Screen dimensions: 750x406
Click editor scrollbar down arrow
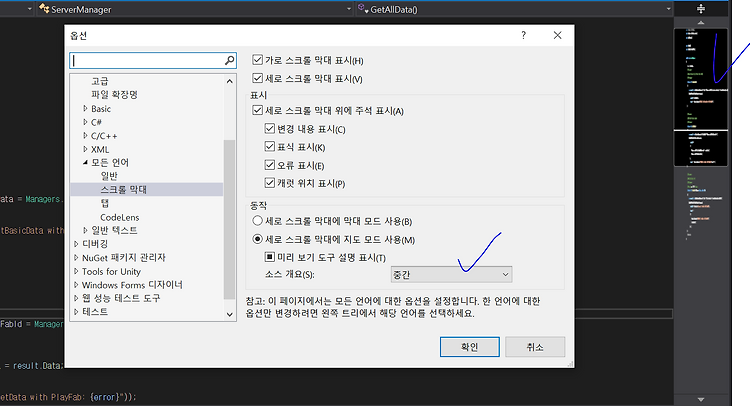click(x=701, y=399)
